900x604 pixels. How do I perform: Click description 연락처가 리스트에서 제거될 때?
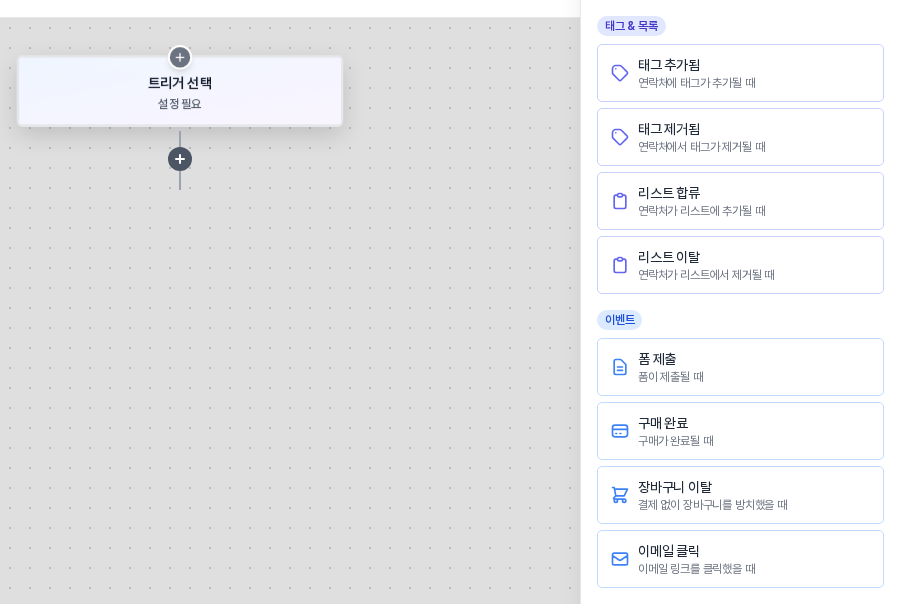click(707, 275)
